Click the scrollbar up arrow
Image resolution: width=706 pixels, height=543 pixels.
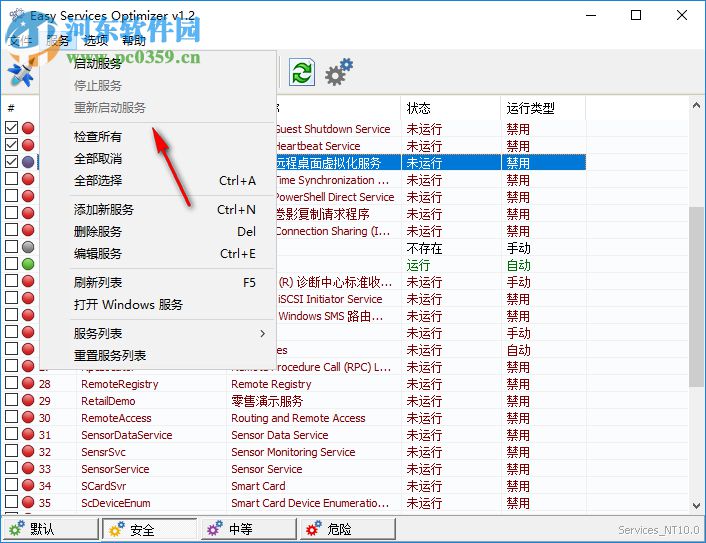tap(696, 106)
